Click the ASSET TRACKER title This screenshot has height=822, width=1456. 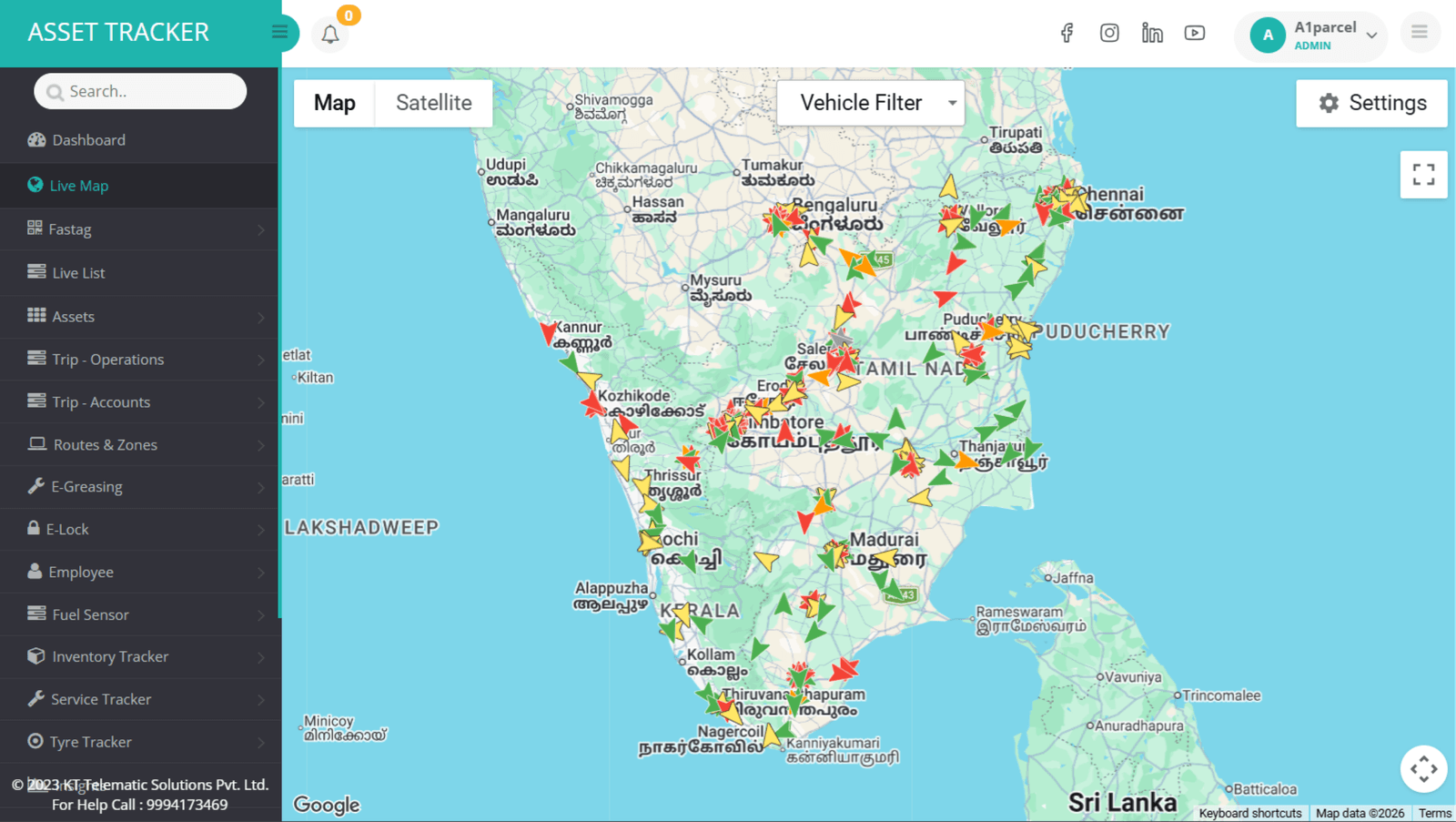[x=118, y=32]
